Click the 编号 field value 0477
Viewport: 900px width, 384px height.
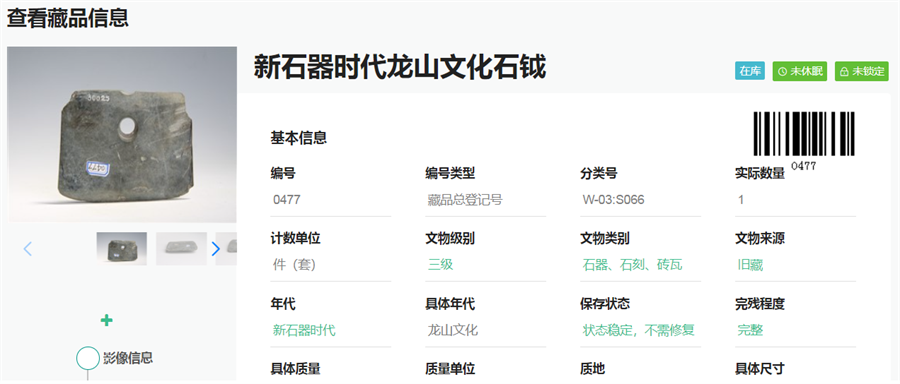(x=287, y=200)
